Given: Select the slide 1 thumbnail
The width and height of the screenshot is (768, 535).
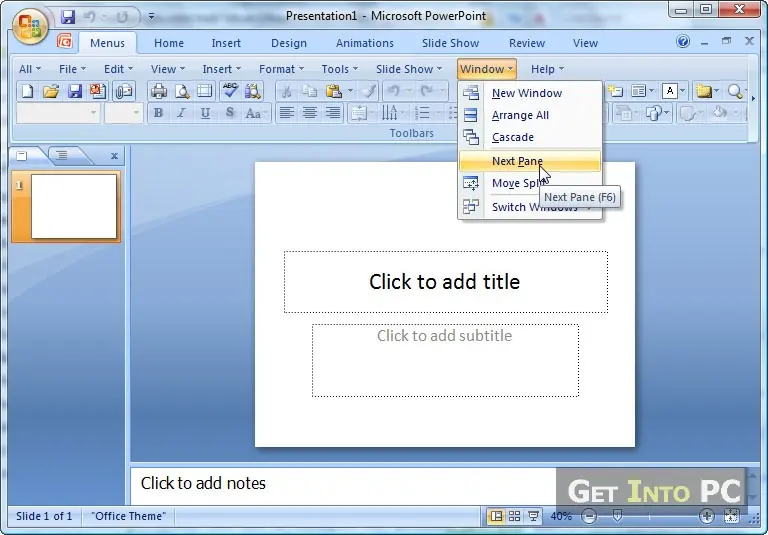Looking at the screenshot, I should pyautogui.click(x=66, y=206).
